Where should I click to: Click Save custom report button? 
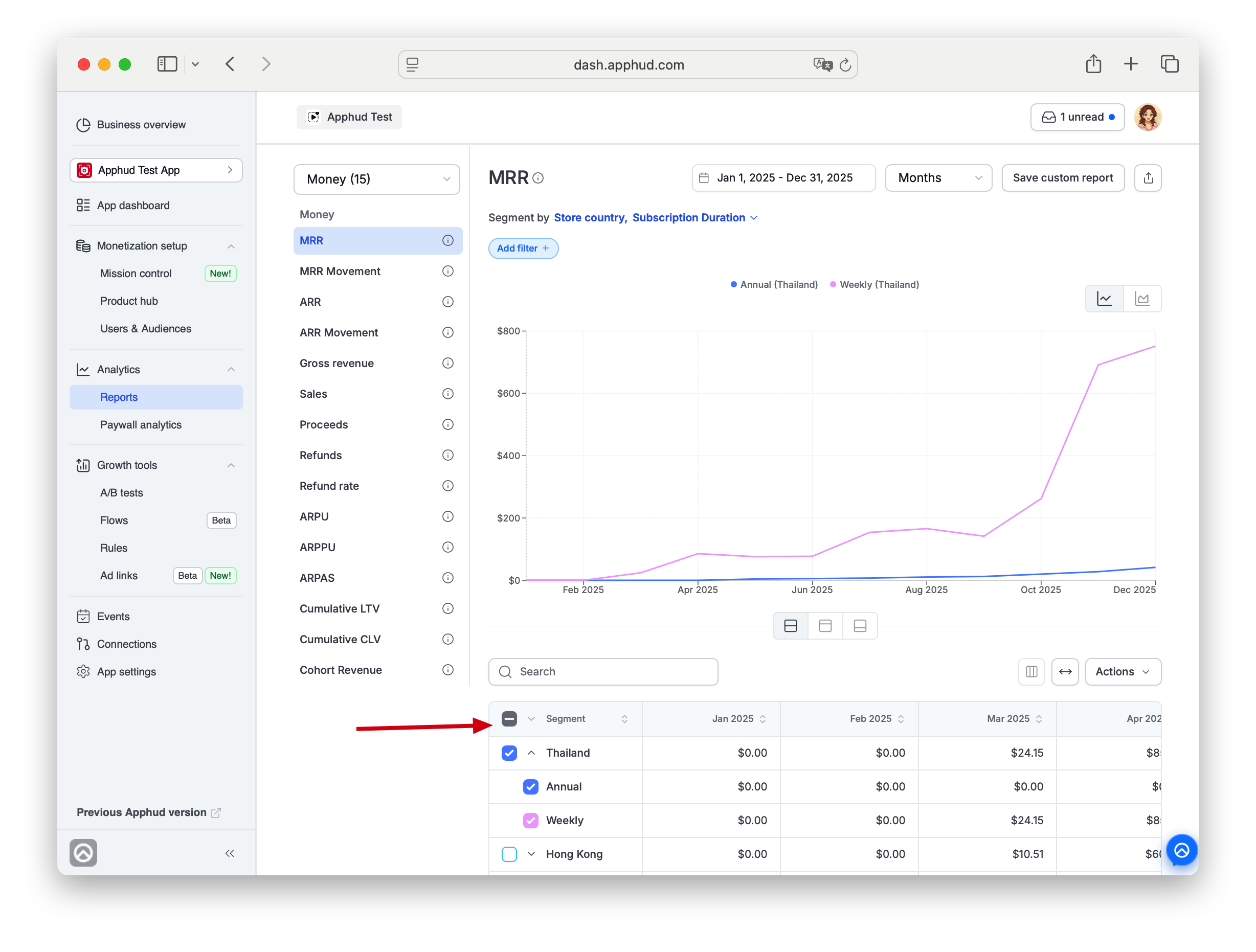pos(1062,178)
